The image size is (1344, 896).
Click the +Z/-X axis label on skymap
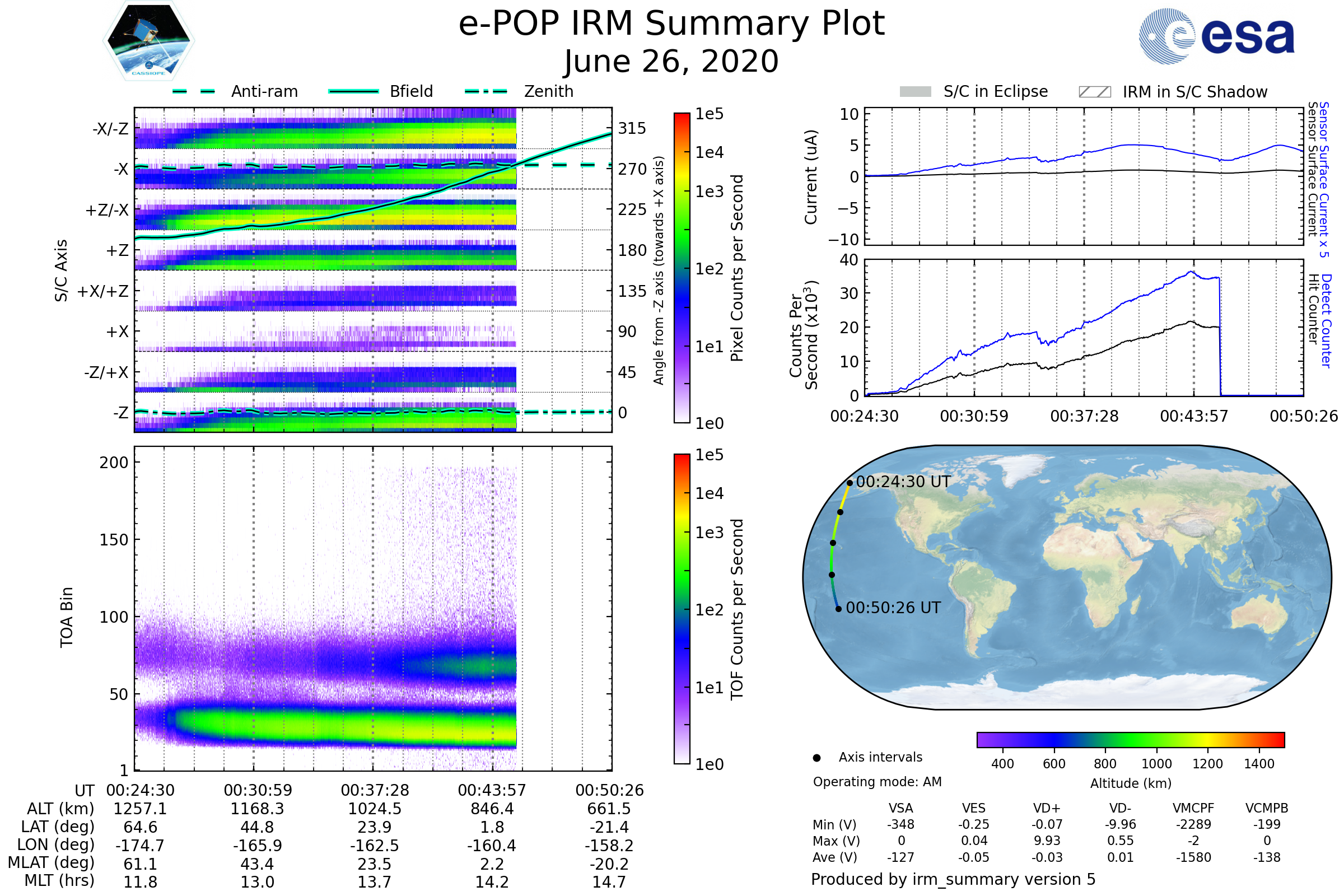[x=107, y=211]
